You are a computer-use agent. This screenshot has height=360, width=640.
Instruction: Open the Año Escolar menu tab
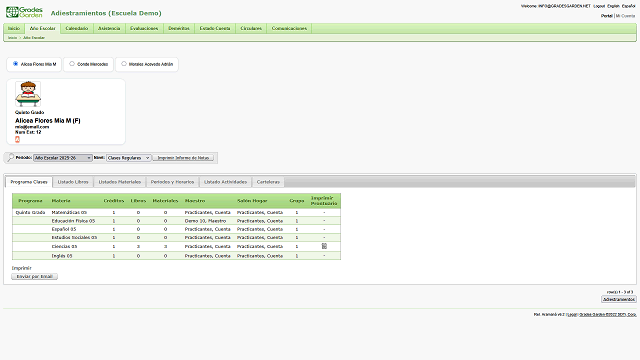42,28
